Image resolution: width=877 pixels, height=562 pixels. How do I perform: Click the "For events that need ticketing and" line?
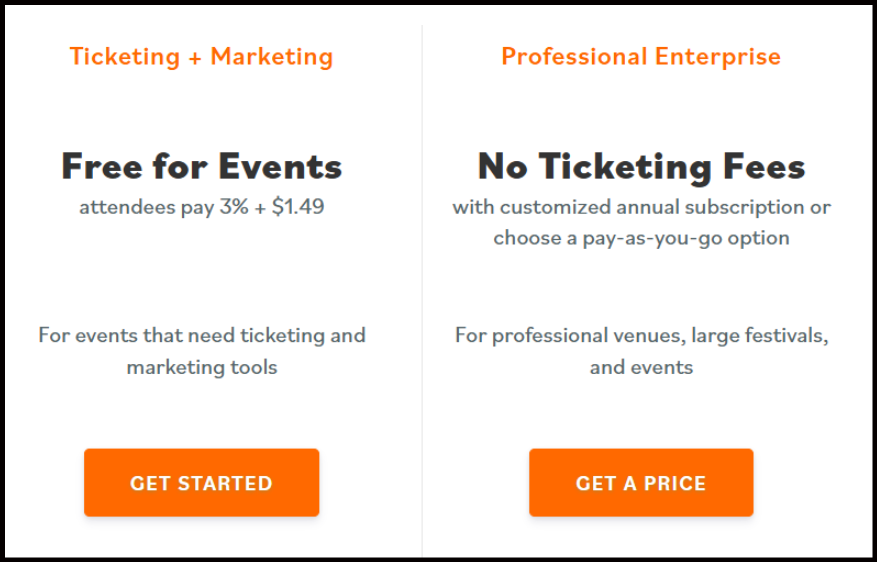click(x=201, y=335)
